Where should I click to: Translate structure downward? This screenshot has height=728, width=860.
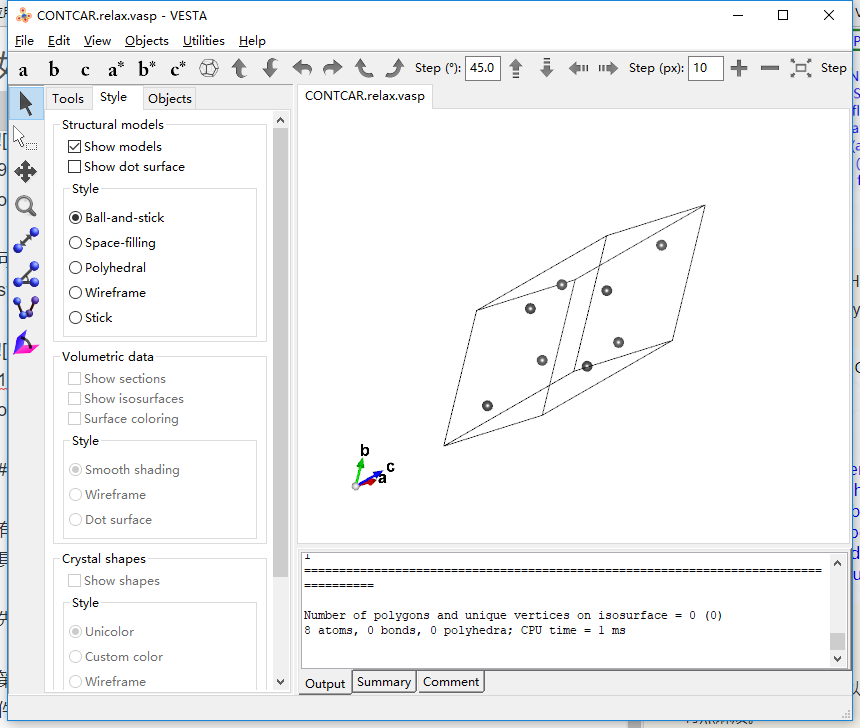coord(546,69)
